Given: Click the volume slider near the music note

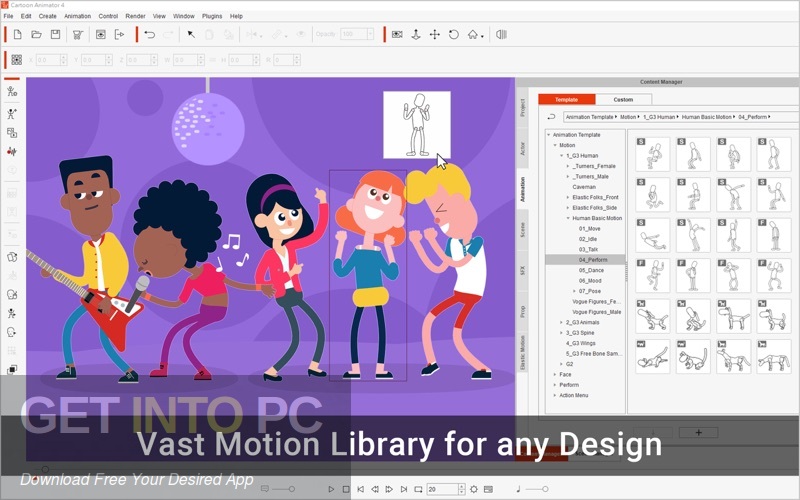Looking at the screenshot, I should [x=538, y=489].
